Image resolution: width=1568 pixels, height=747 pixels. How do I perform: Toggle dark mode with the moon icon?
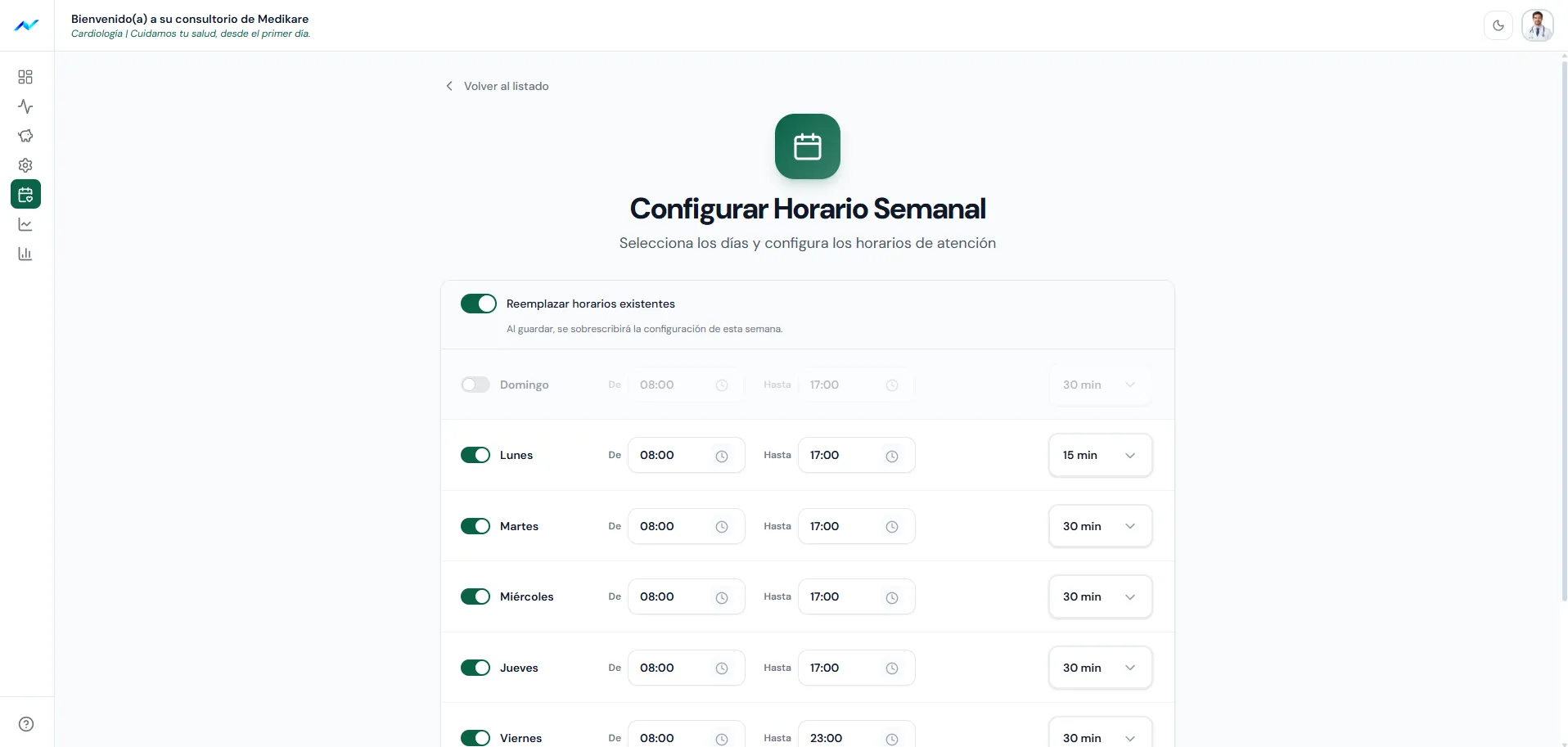(1498, 25)
